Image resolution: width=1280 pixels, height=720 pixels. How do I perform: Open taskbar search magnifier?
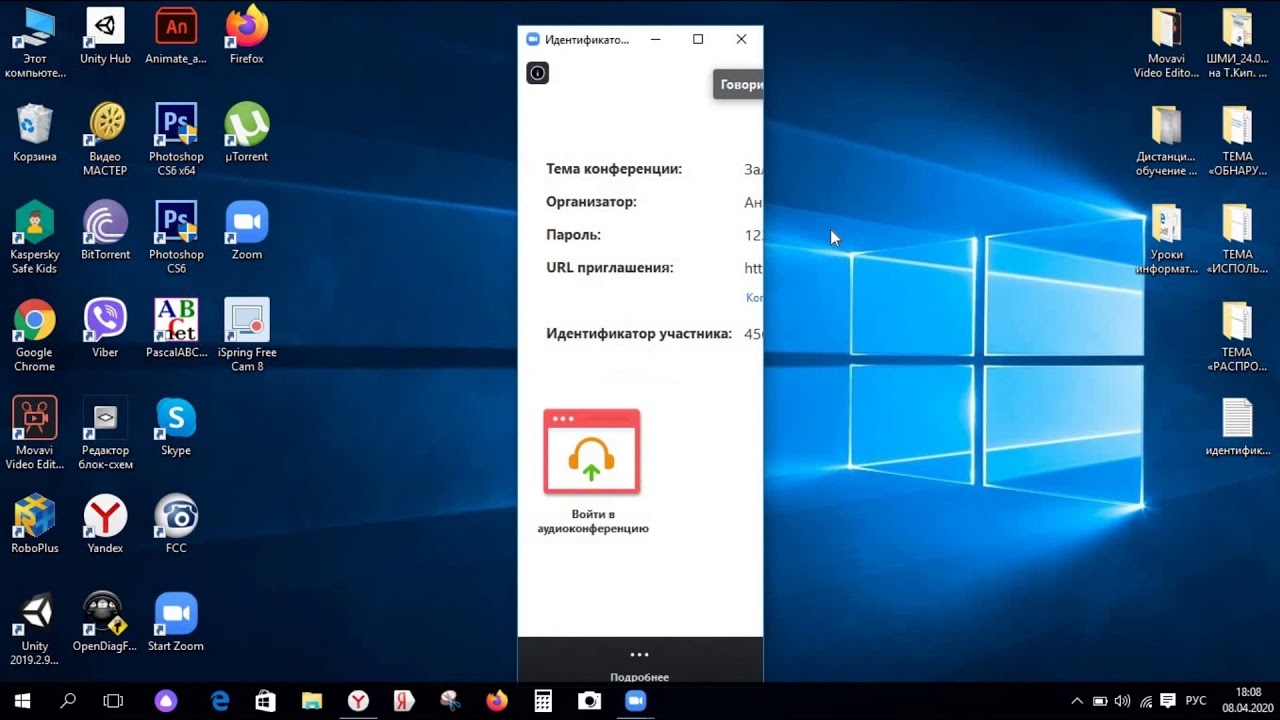point(68,701)
